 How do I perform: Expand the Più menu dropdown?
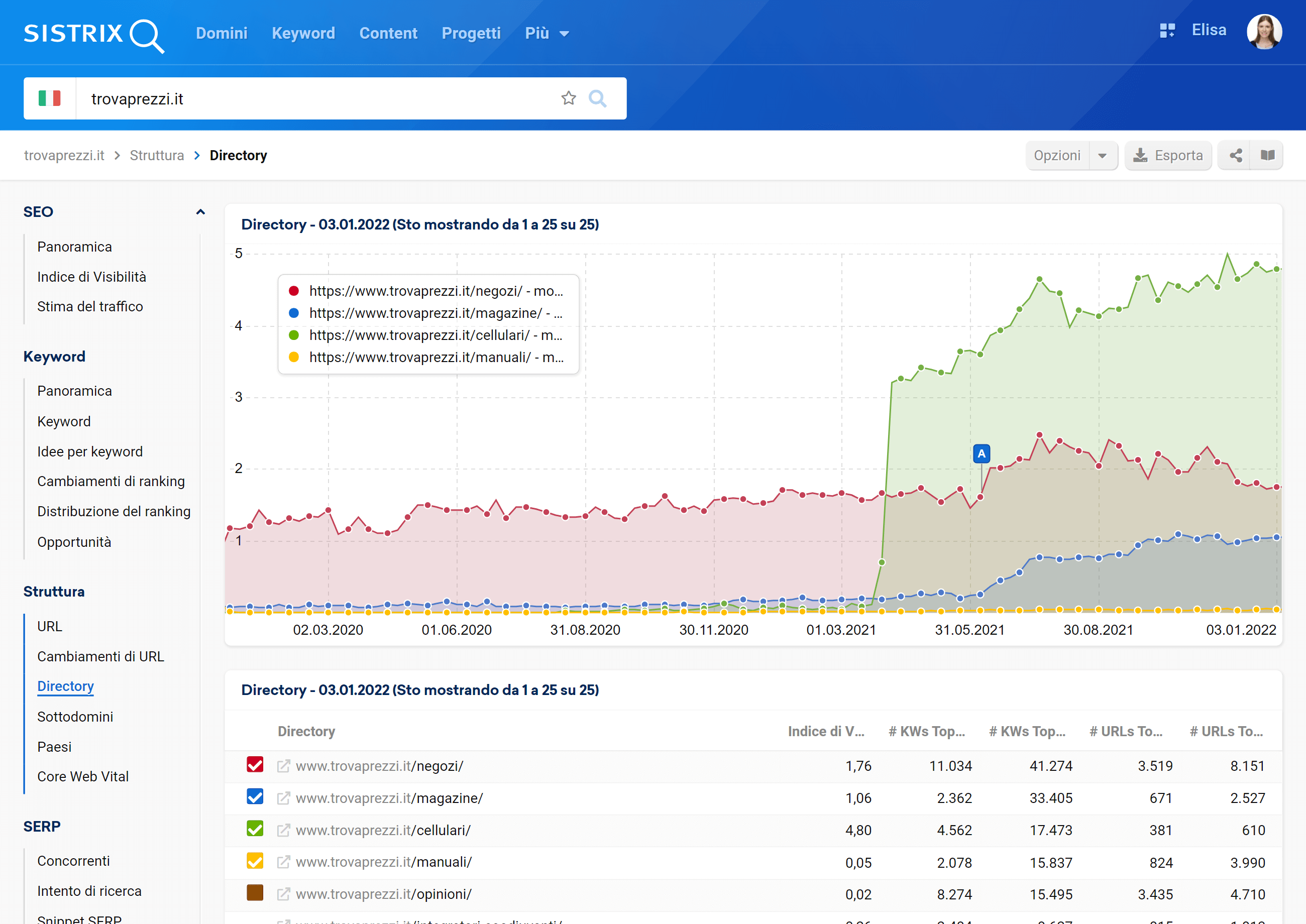tap(547, 33)
